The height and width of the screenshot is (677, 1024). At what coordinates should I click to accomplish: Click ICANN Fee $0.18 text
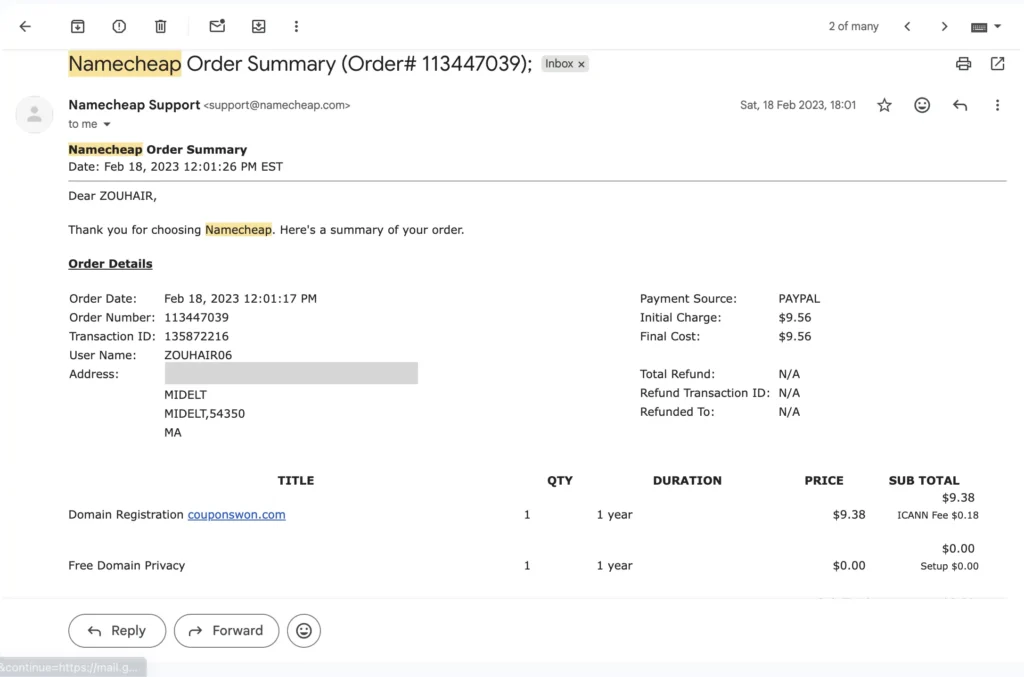[x=938, y=515]
